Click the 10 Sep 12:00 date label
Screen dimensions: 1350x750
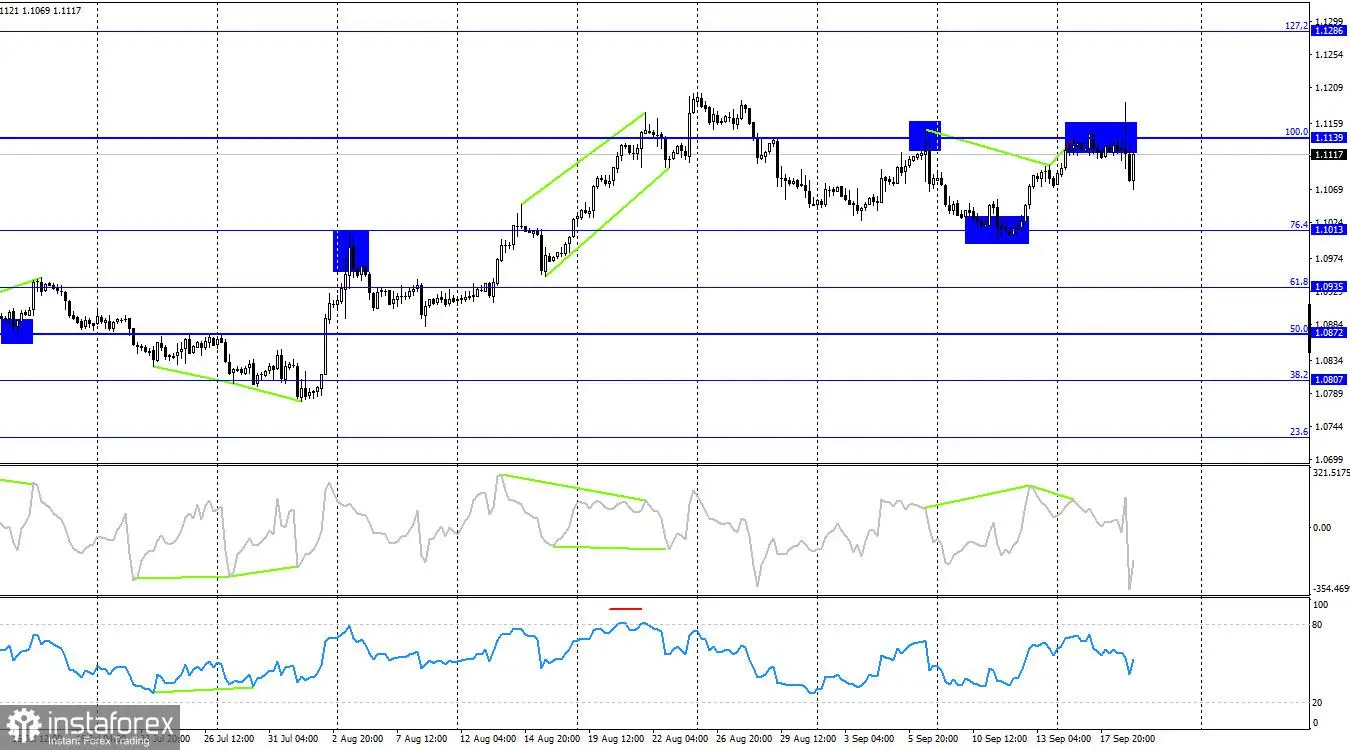click(998, 739)
